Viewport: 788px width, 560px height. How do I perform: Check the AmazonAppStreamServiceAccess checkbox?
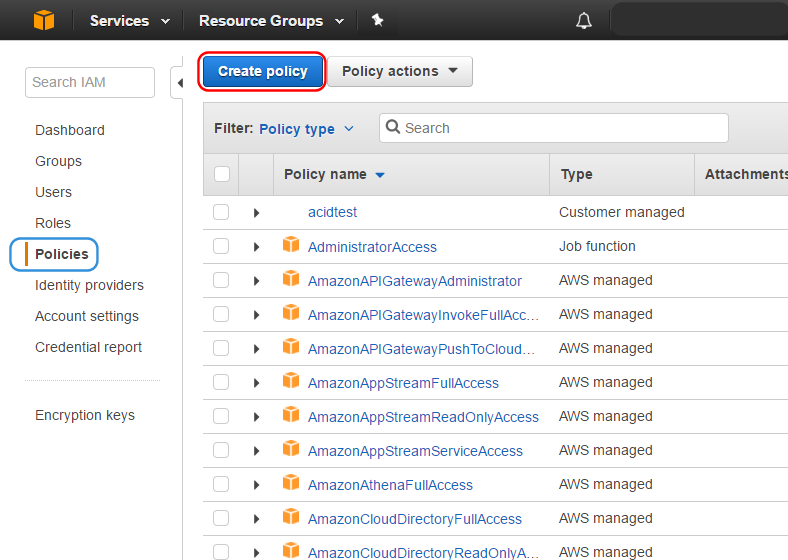tap(221, 450)
